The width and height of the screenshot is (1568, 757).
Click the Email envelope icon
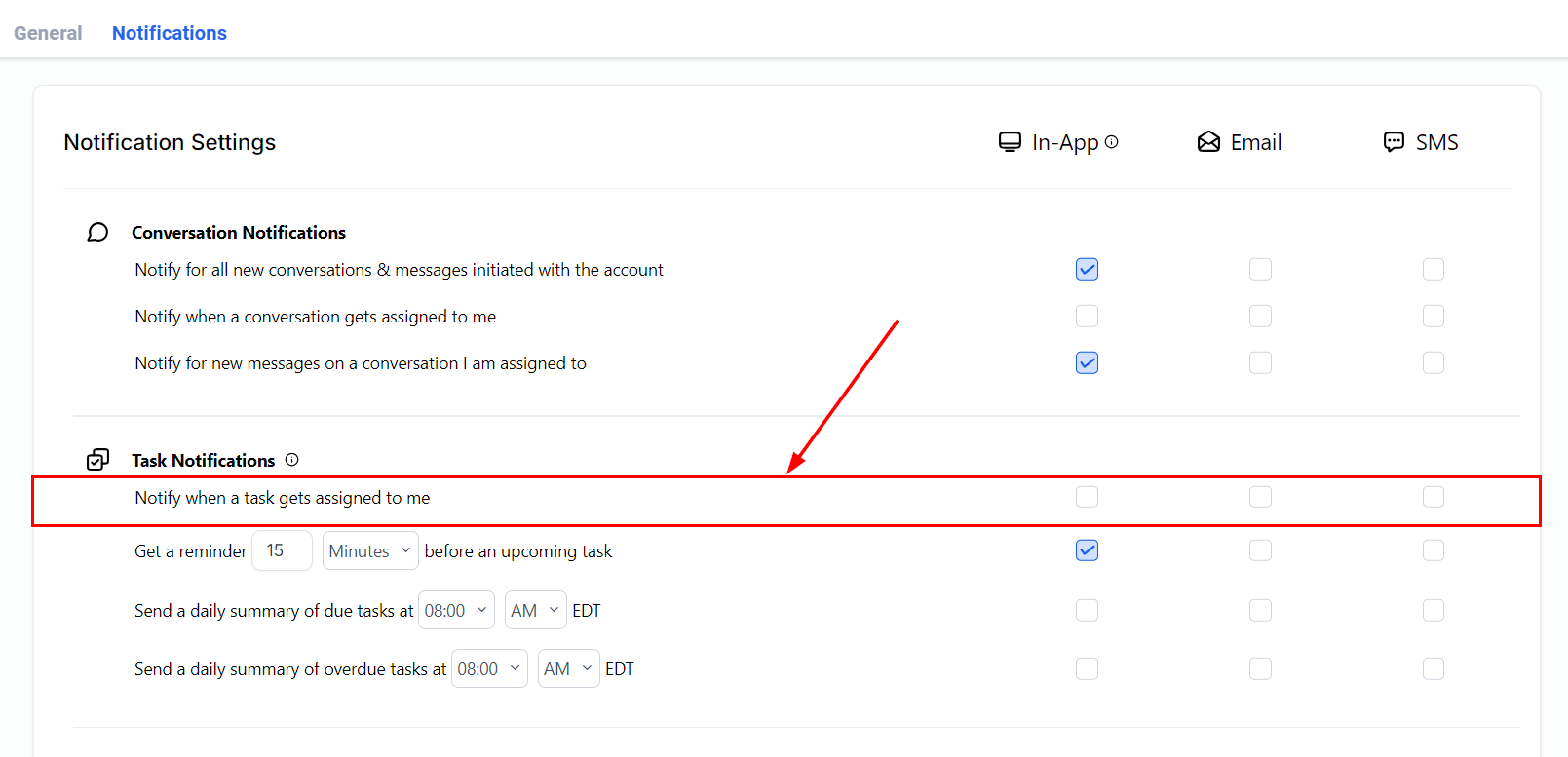coord(1208,142)
